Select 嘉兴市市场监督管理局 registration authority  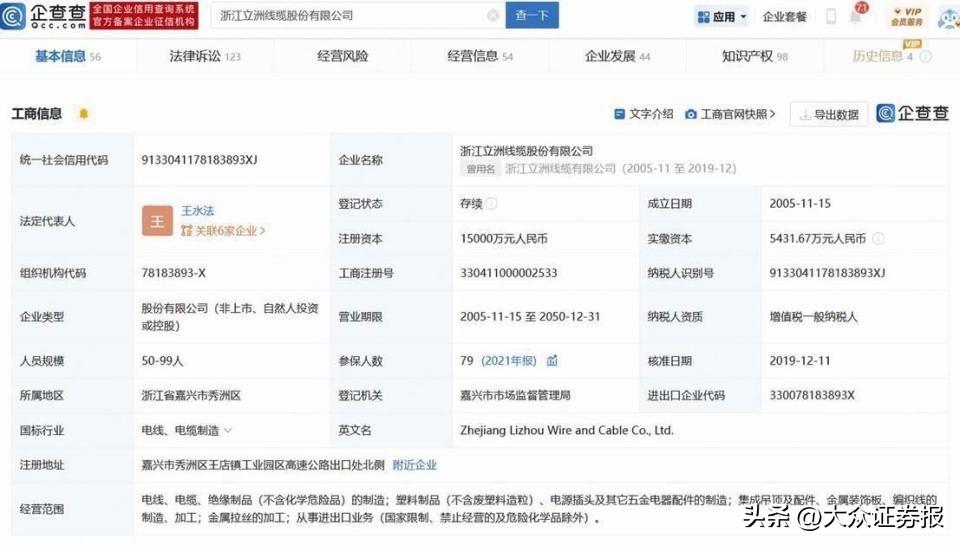coord(516,396)
